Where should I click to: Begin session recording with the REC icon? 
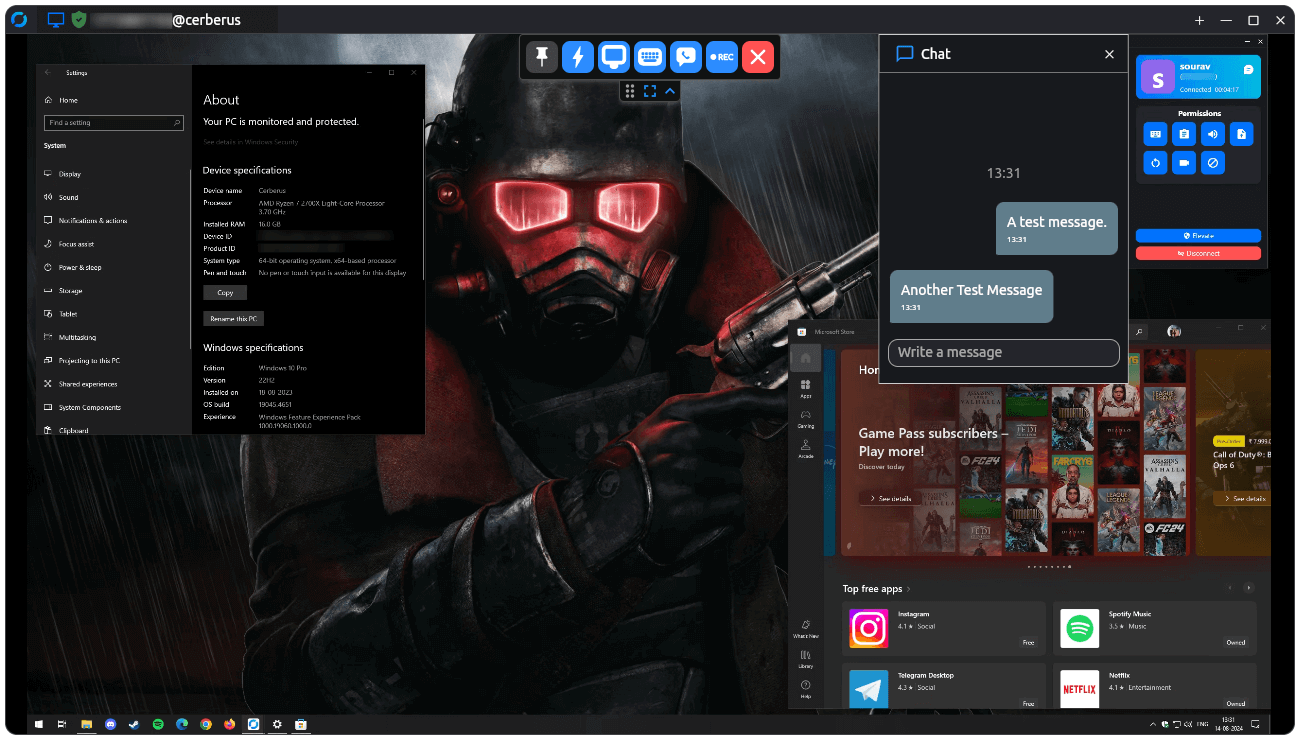721,57
